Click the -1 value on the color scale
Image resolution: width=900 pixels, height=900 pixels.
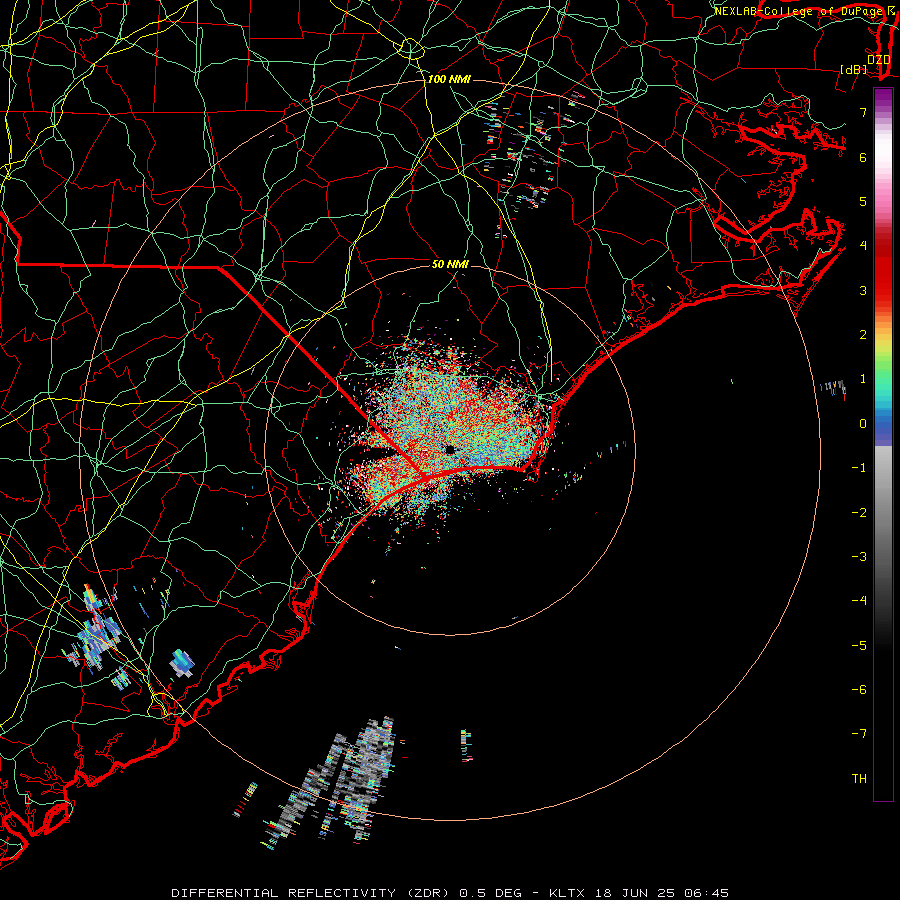(x=859, y=468)
